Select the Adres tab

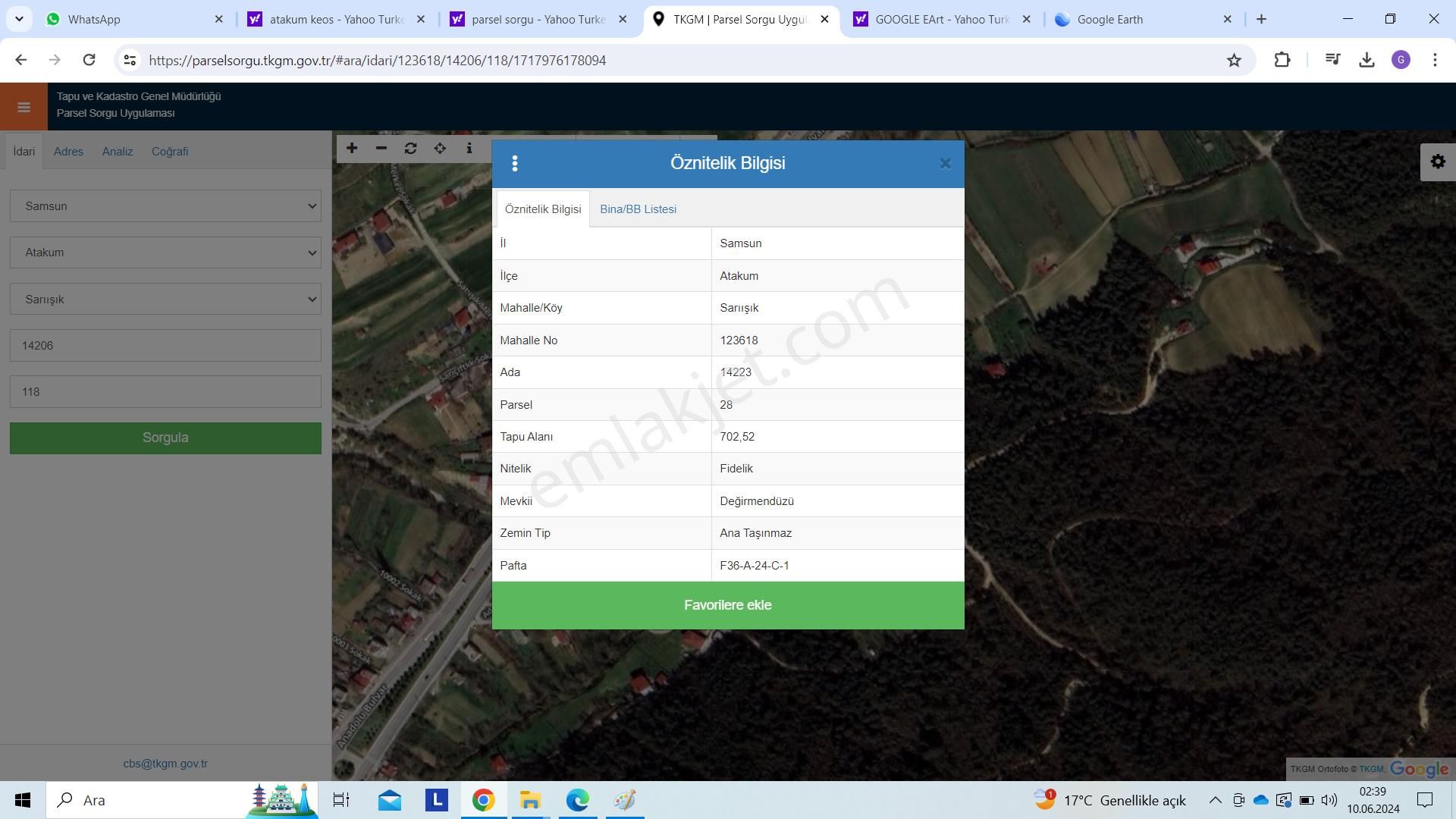[68, 152]
